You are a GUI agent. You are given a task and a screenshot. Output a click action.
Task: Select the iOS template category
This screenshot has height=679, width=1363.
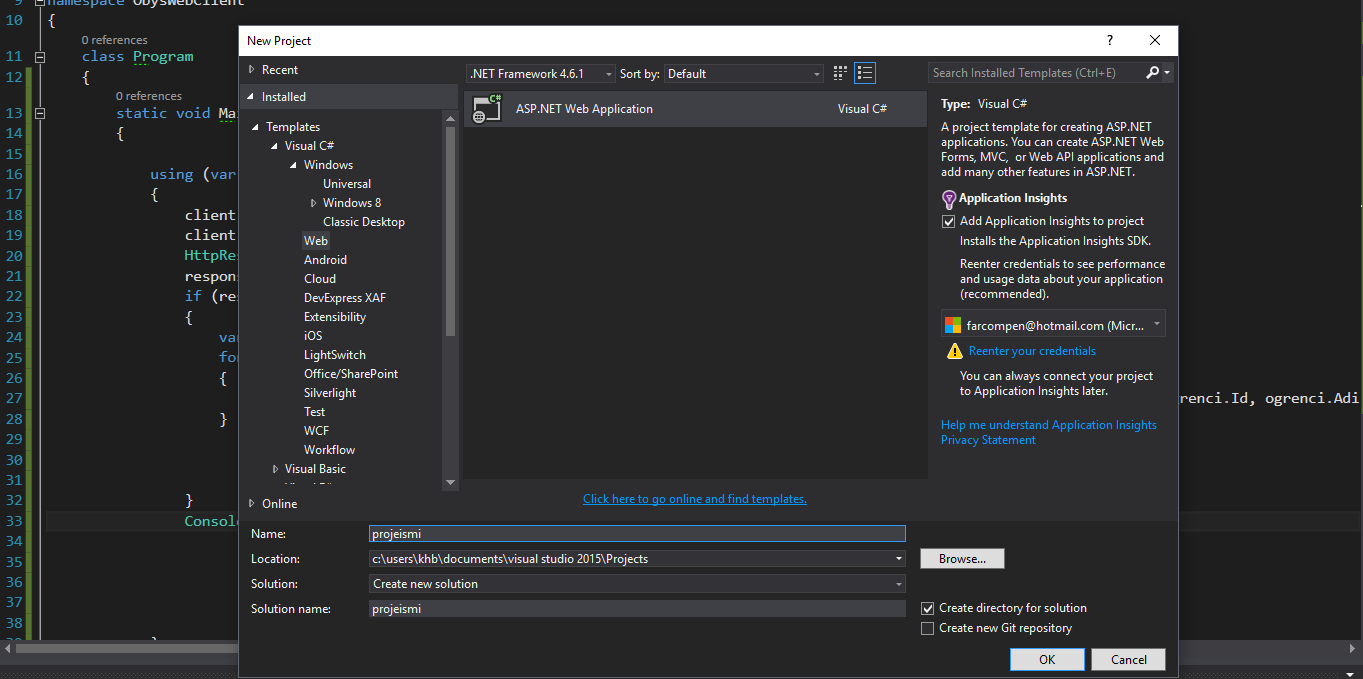(x=313, y=336)
